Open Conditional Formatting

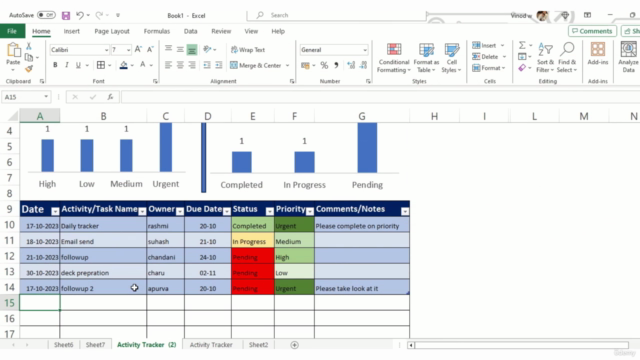click(x=393, y=58)
